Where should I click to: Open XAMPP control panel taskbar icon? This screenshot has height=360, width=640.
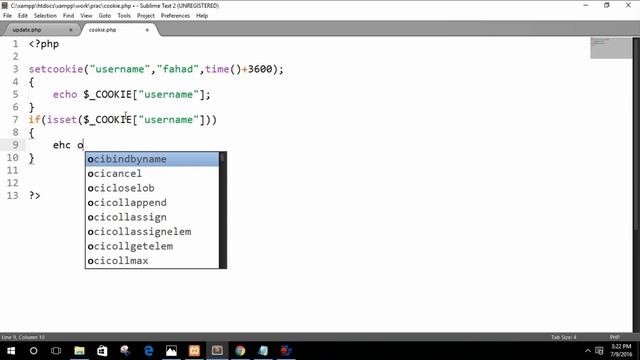tap(194, 351)
